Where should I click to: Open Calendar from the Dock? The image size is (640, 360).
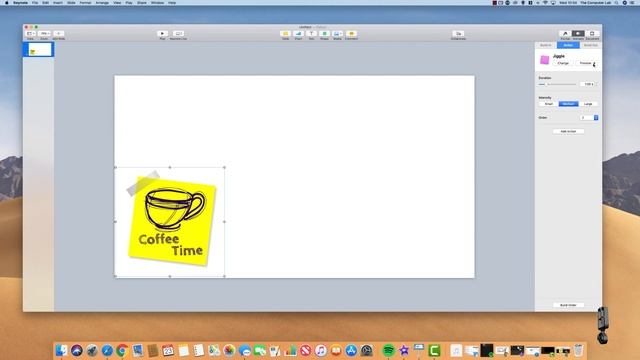(x=168, y=350)
